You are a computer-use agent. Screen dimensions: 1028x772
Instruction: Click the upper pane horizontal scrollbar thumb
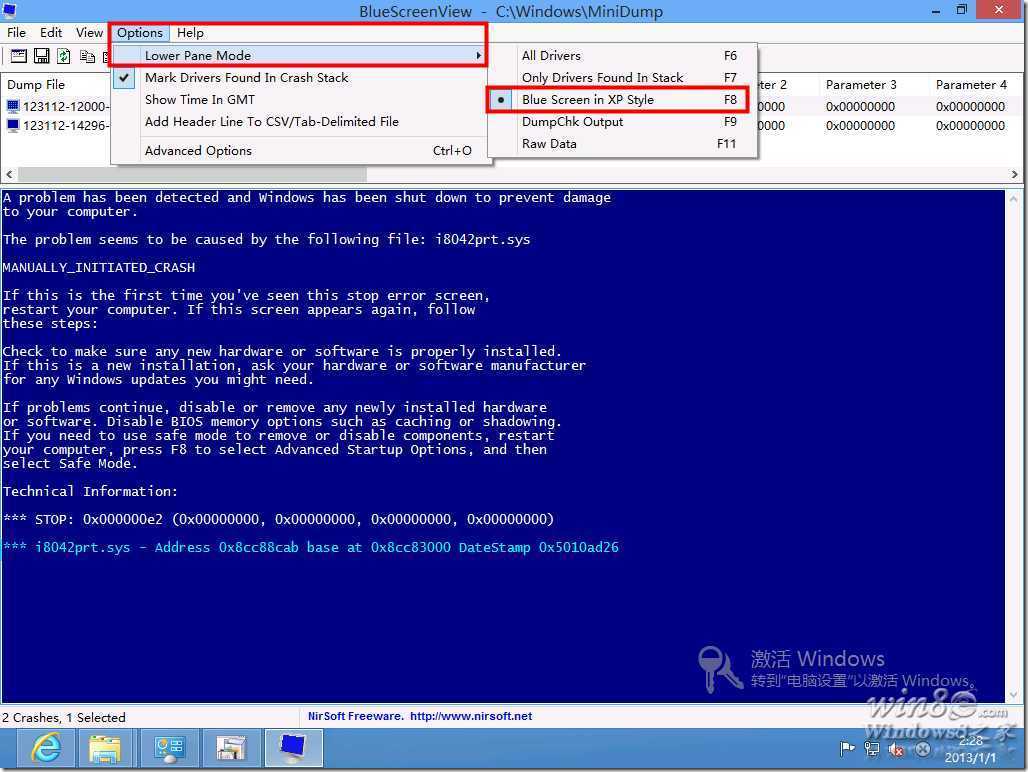click(192, 174)
